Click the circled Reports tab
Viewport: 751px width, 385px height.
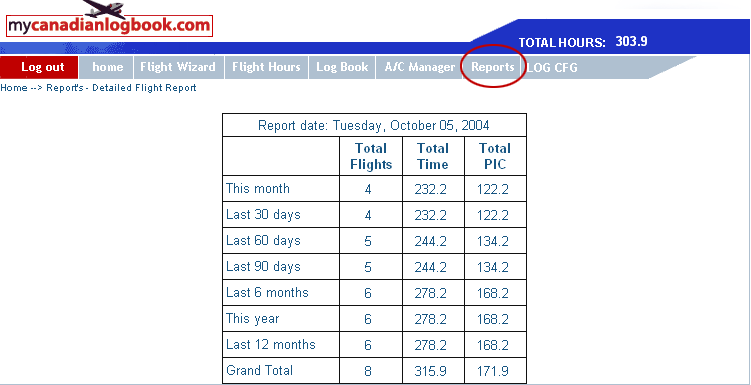492,67
